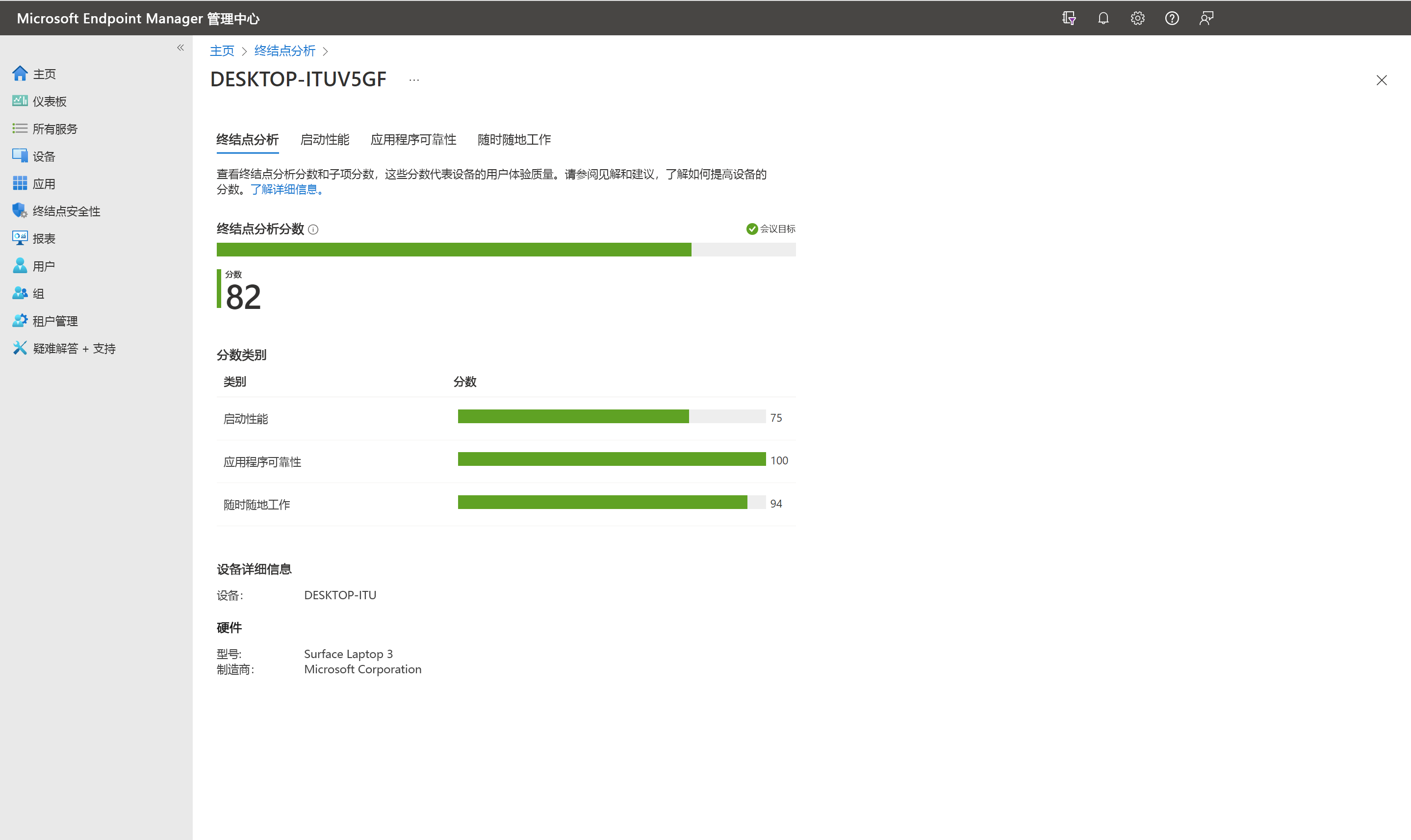This screenshot has height=840, width=1411.
Task: Click the 用户 user icon
Action: tap(20, 265)
